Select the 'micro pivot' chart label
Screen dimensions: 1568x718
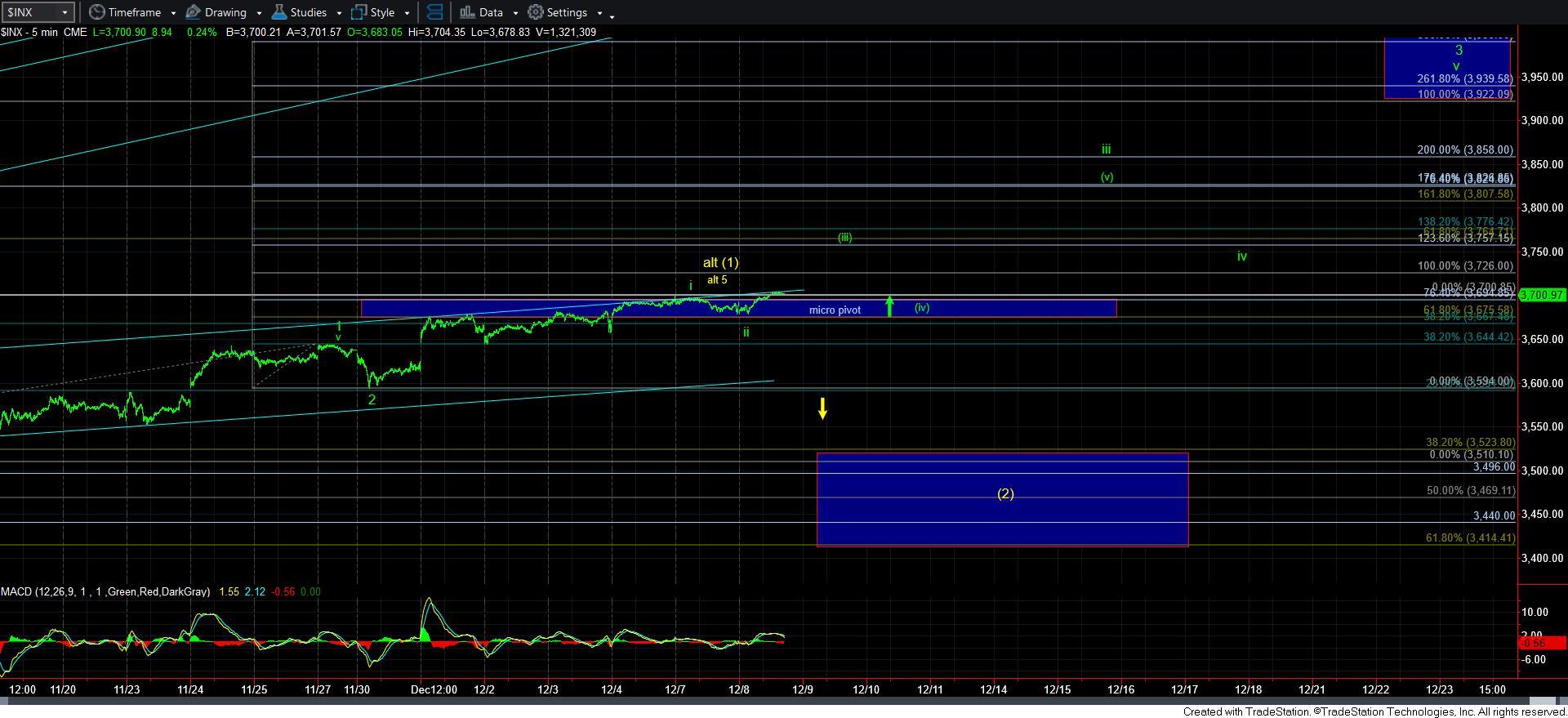point(835,310)
